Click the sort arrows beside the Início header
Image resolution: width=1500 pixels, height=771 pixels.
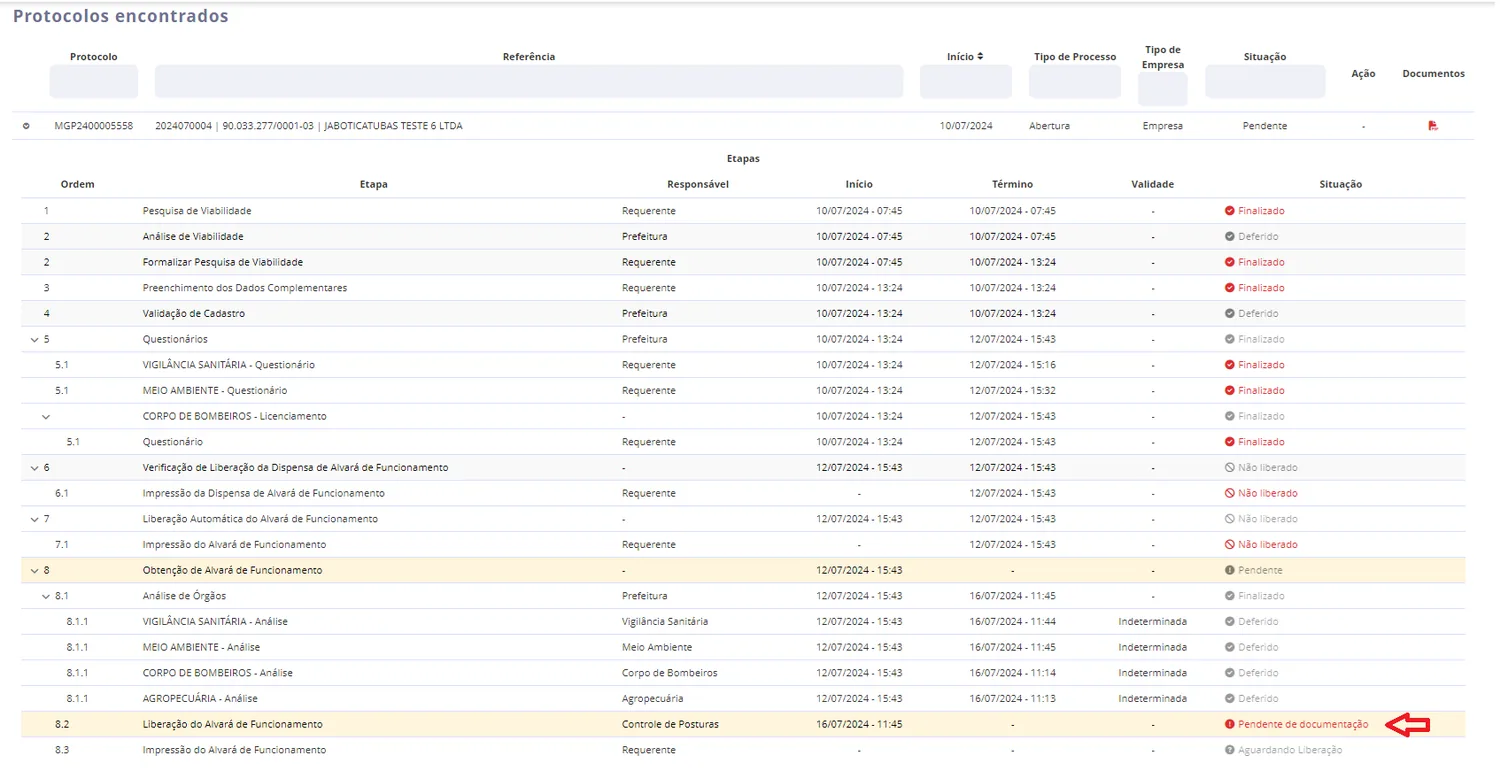[x=980, y=57]
